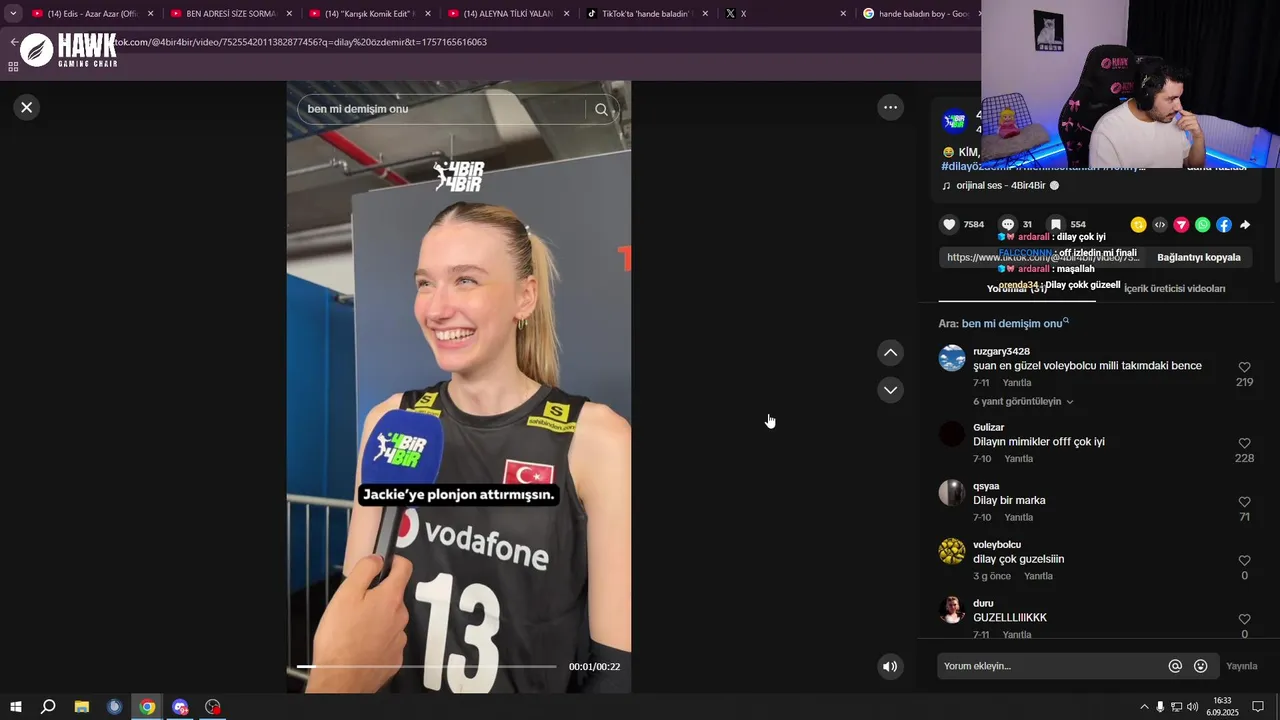Open comments via speech bubble icon
This screenshot has height=720, width=1280.
coord(1008,225)
